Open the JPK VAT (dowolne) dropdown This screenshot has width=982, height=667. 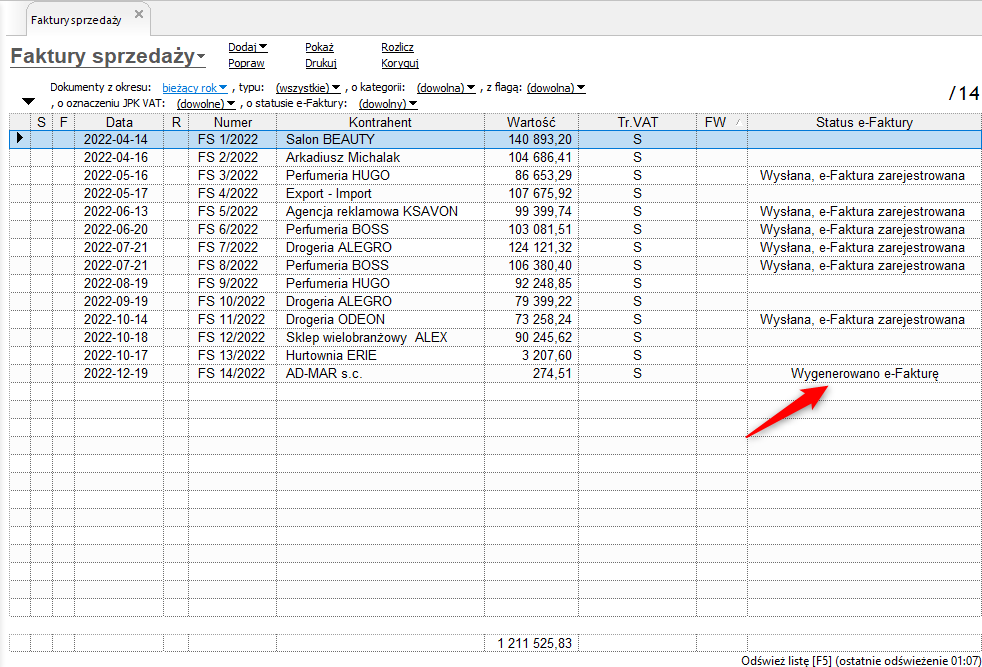click(x=205, y=103)
